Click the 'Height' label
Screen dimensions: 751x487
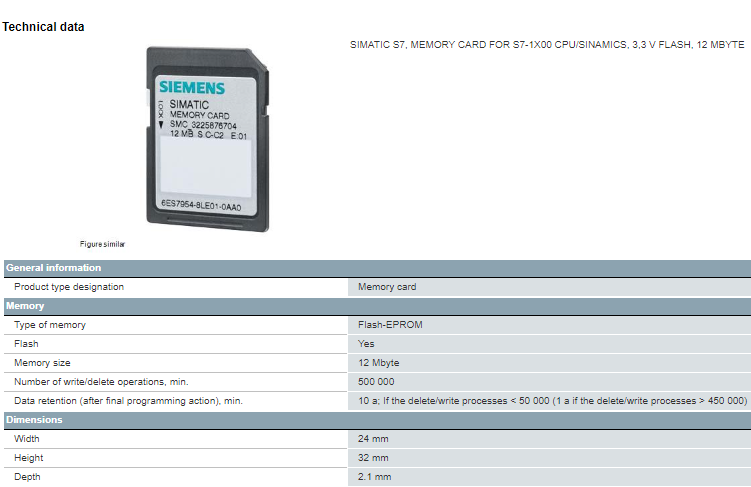[x=29, y=458]
